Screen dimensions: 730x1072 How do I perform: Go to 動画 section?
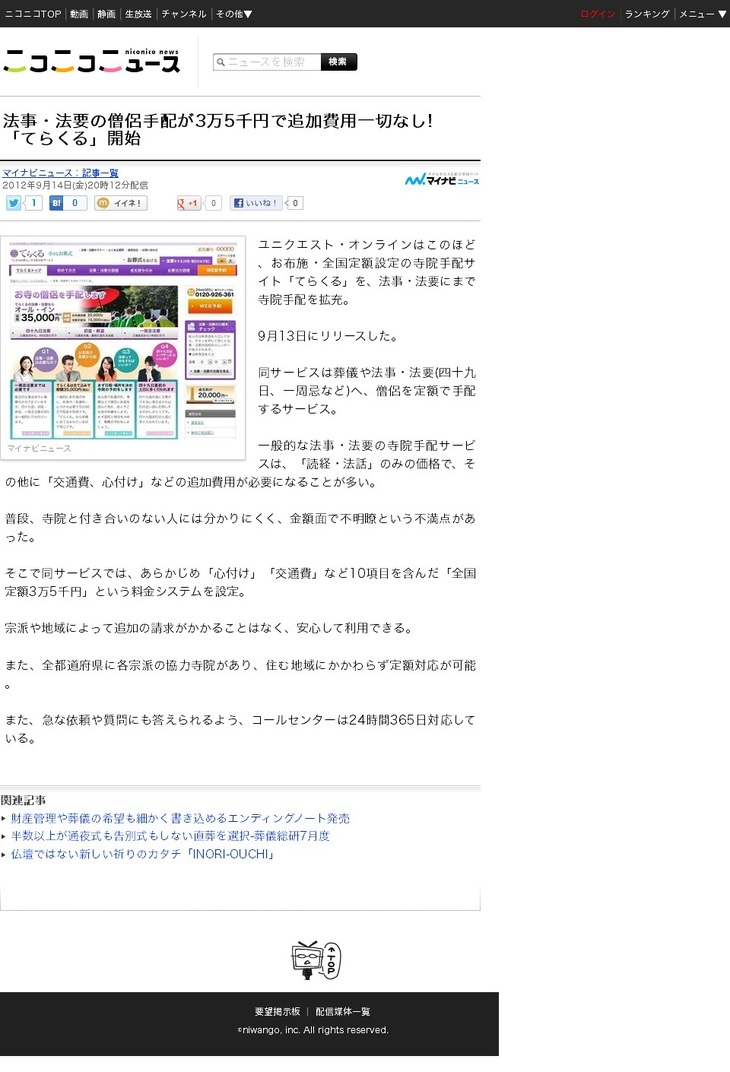(79, 14)
